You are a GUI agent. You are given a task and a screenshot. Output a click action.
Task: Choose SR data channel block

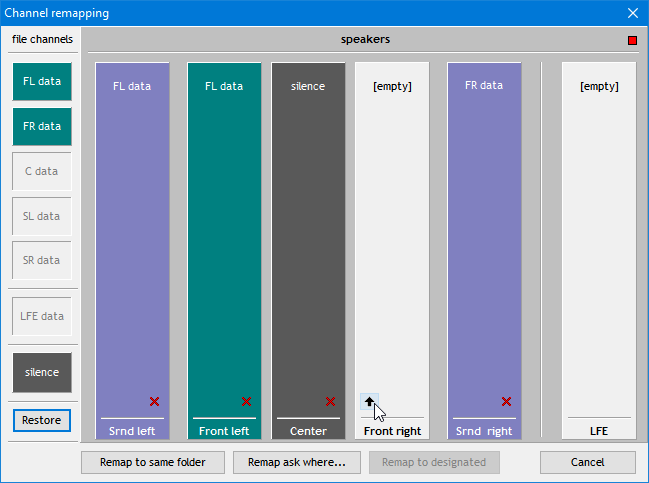42,261
